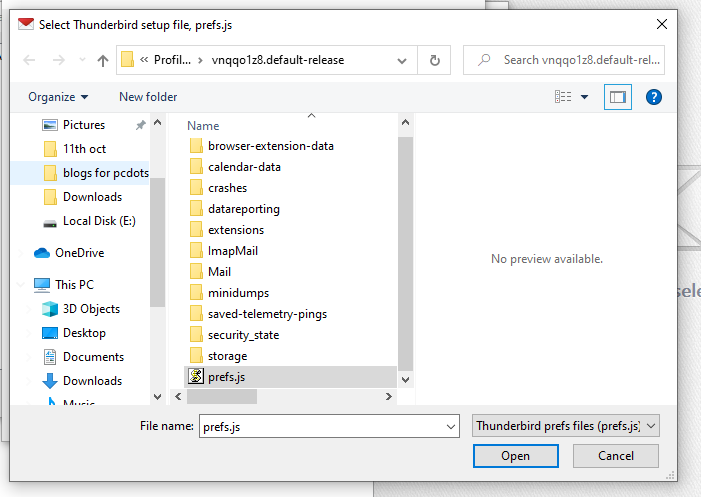
Task: Click the Profil... breadcrumb segment
Action: (172, 60)
